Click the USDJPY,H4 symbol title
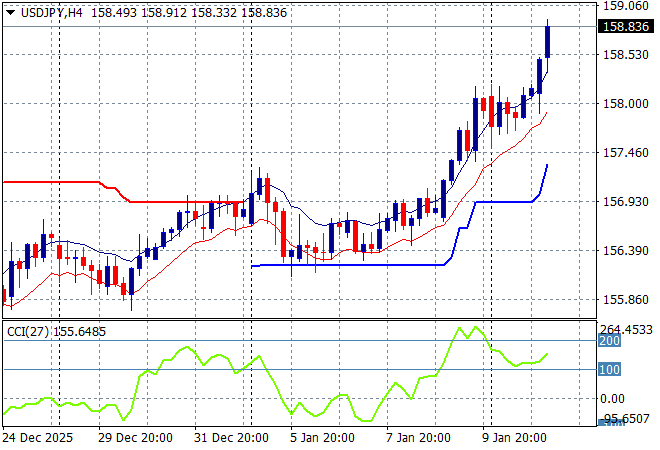The height and width of the screenshot is (450, 660). click(50, 10)
